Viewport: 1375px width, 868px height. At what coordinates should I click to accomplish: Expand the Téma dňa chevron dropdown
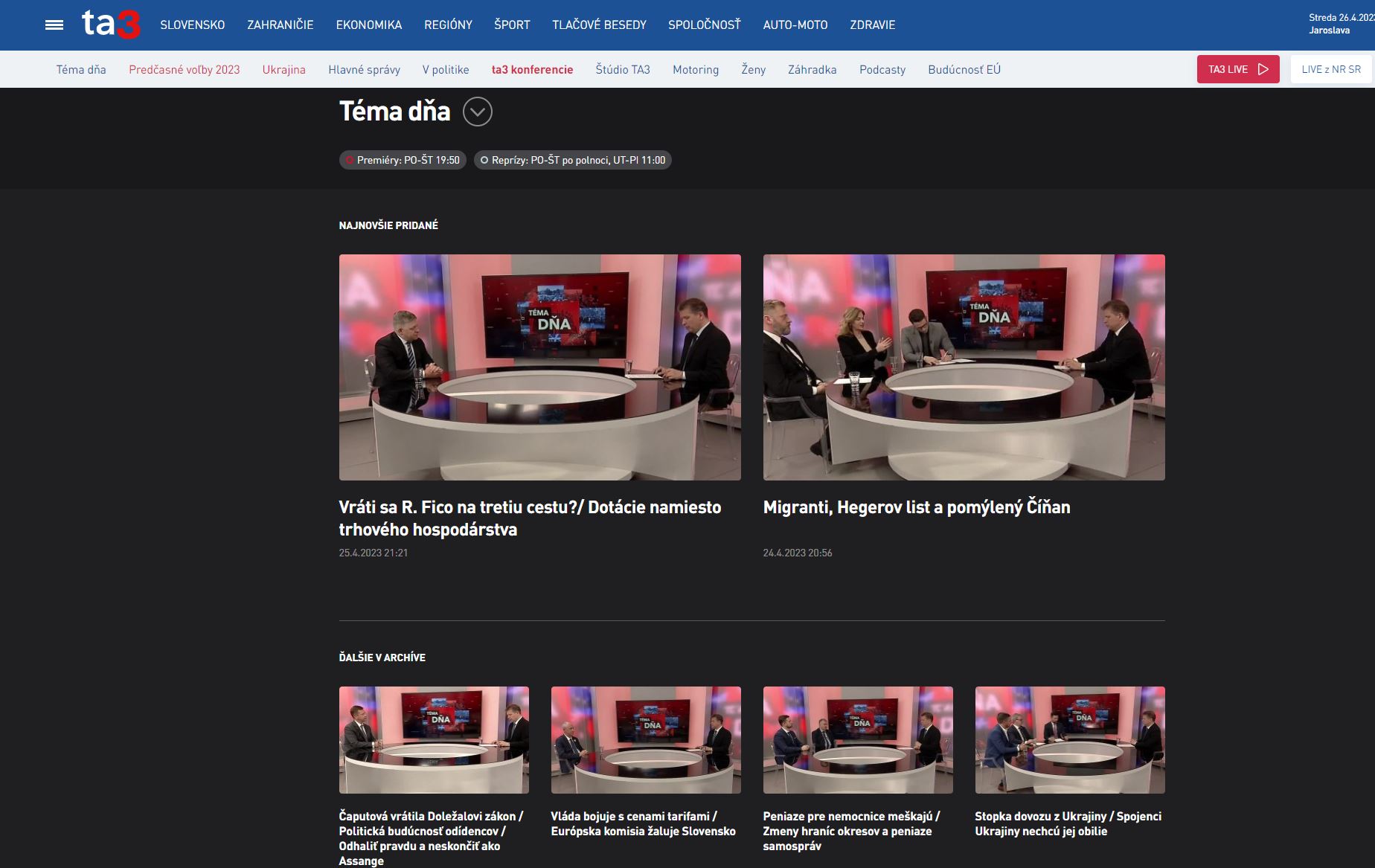point(478,112)
